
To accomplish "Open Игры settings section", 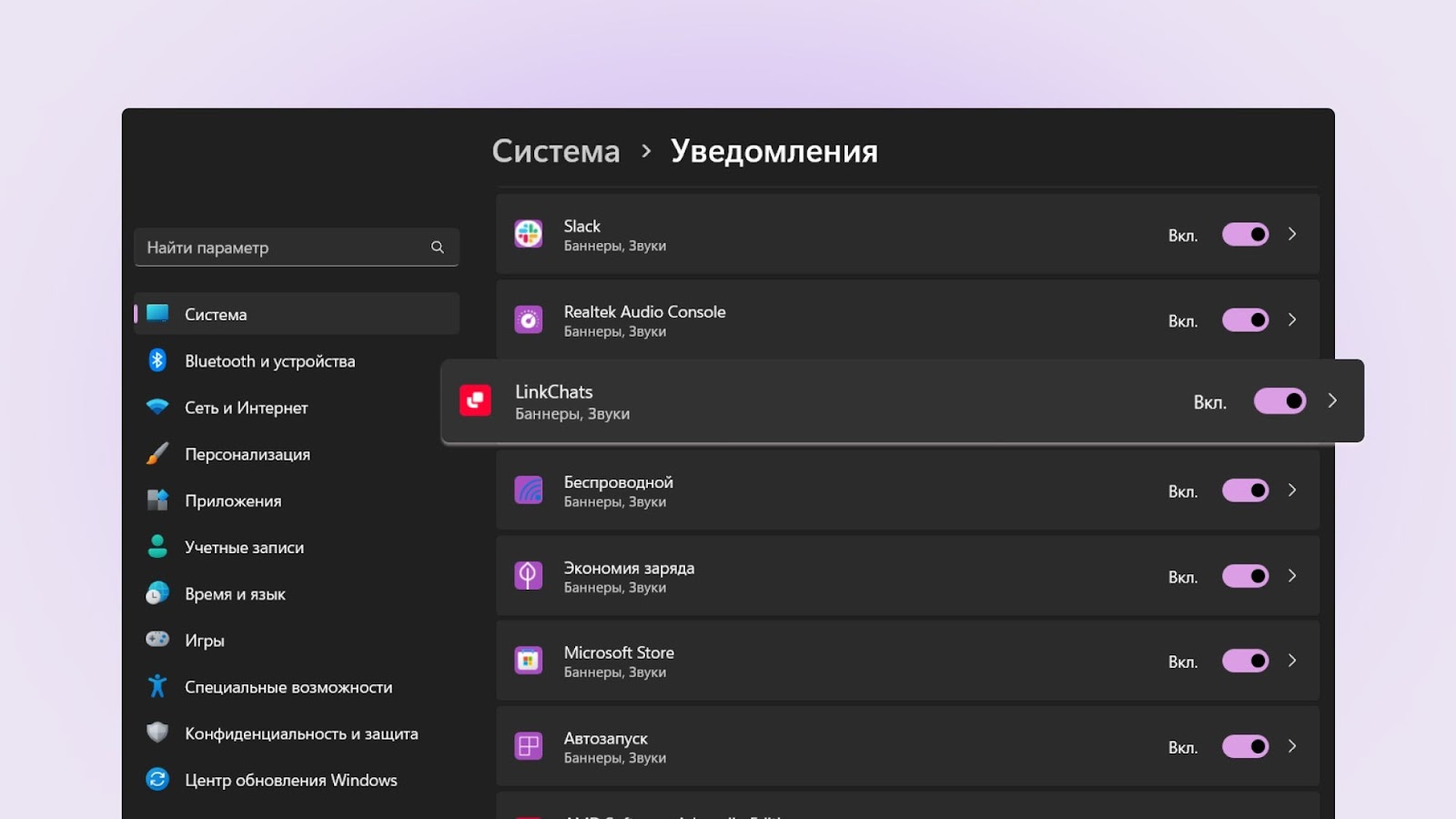I will click(x=297, y=640).
